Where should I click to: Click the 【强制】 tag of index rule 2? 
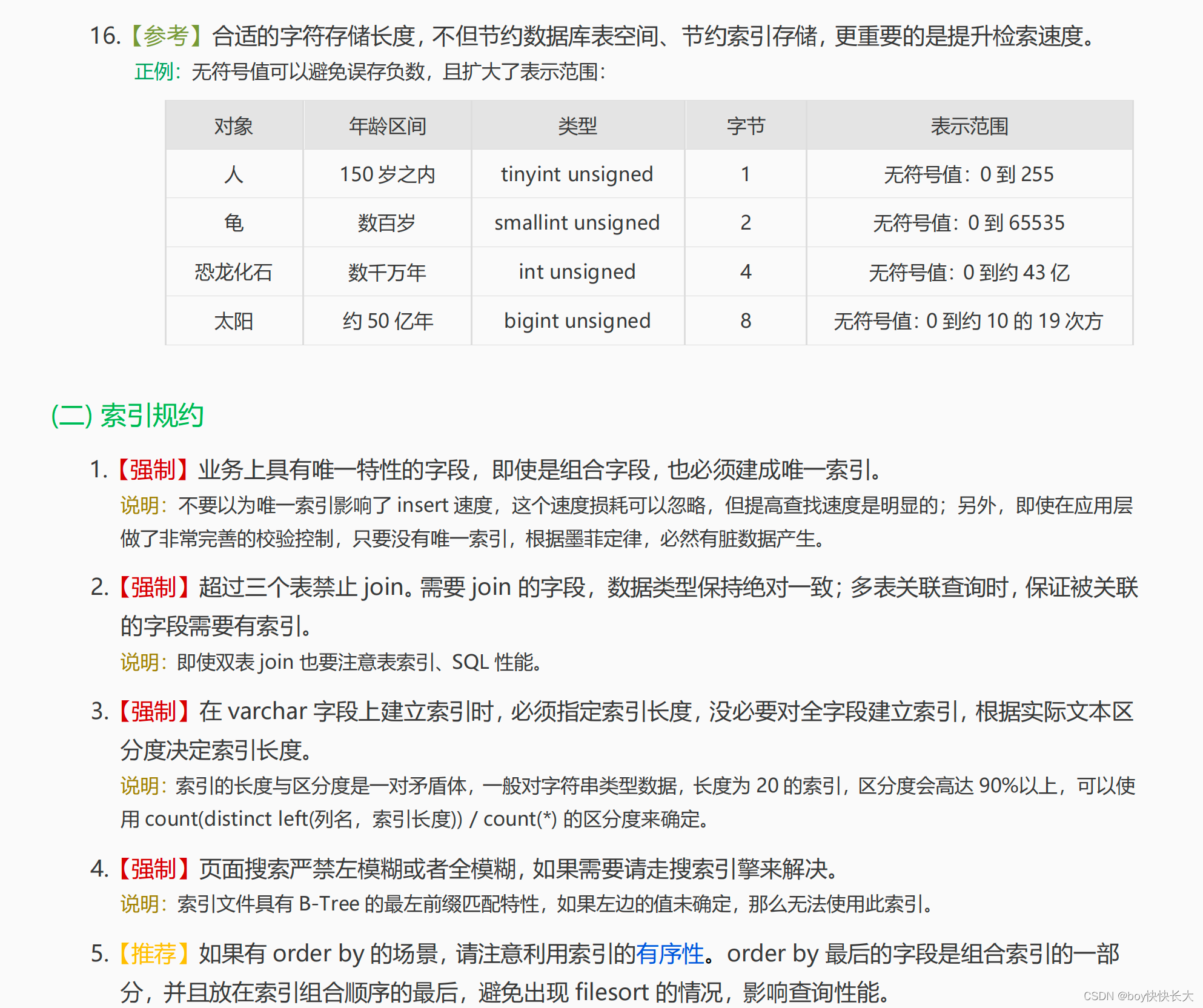coord(154,588)
